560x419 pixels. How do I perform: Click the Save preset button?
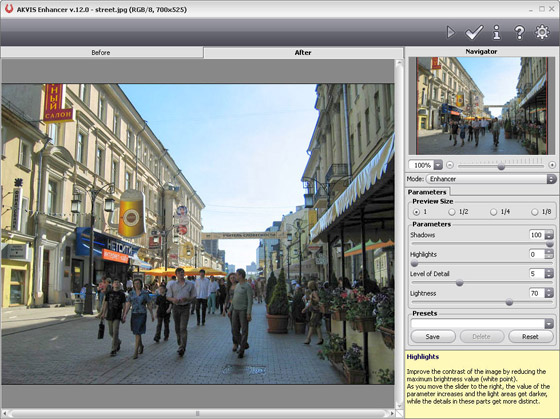pos(433,336)
